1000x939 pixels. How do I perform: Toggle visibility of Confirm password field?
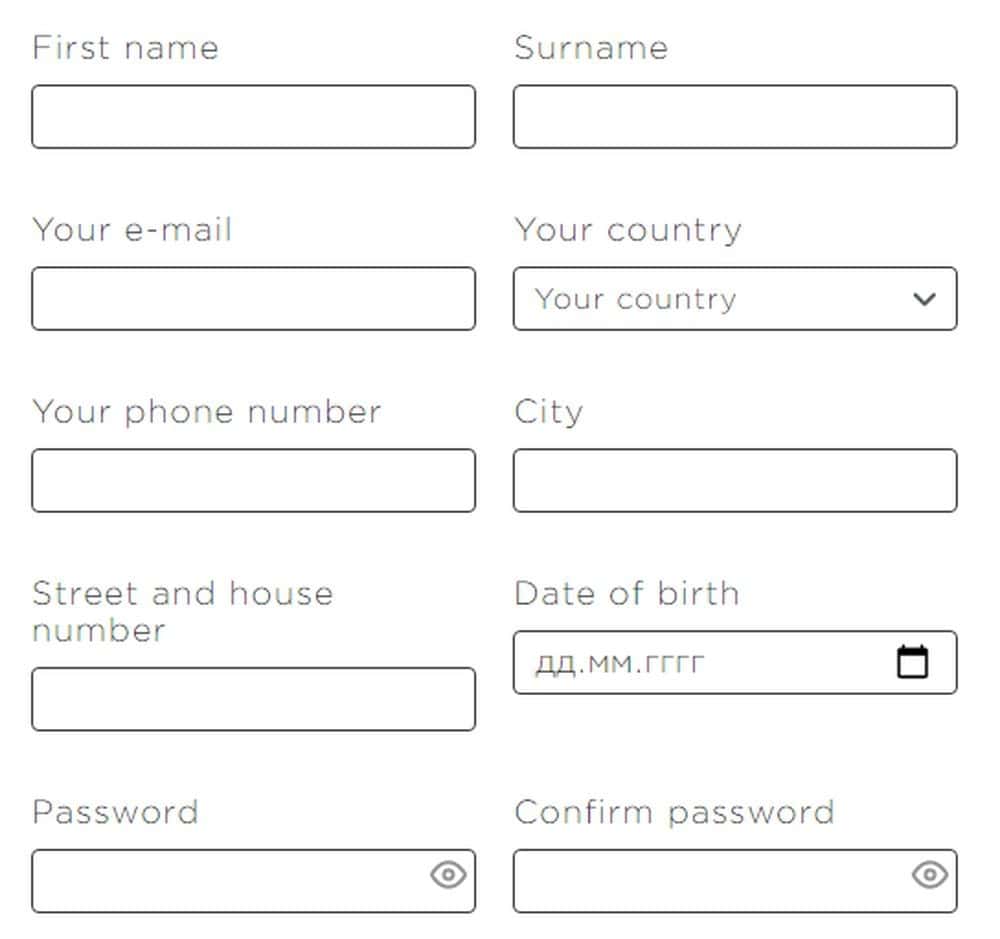[930, 875]
